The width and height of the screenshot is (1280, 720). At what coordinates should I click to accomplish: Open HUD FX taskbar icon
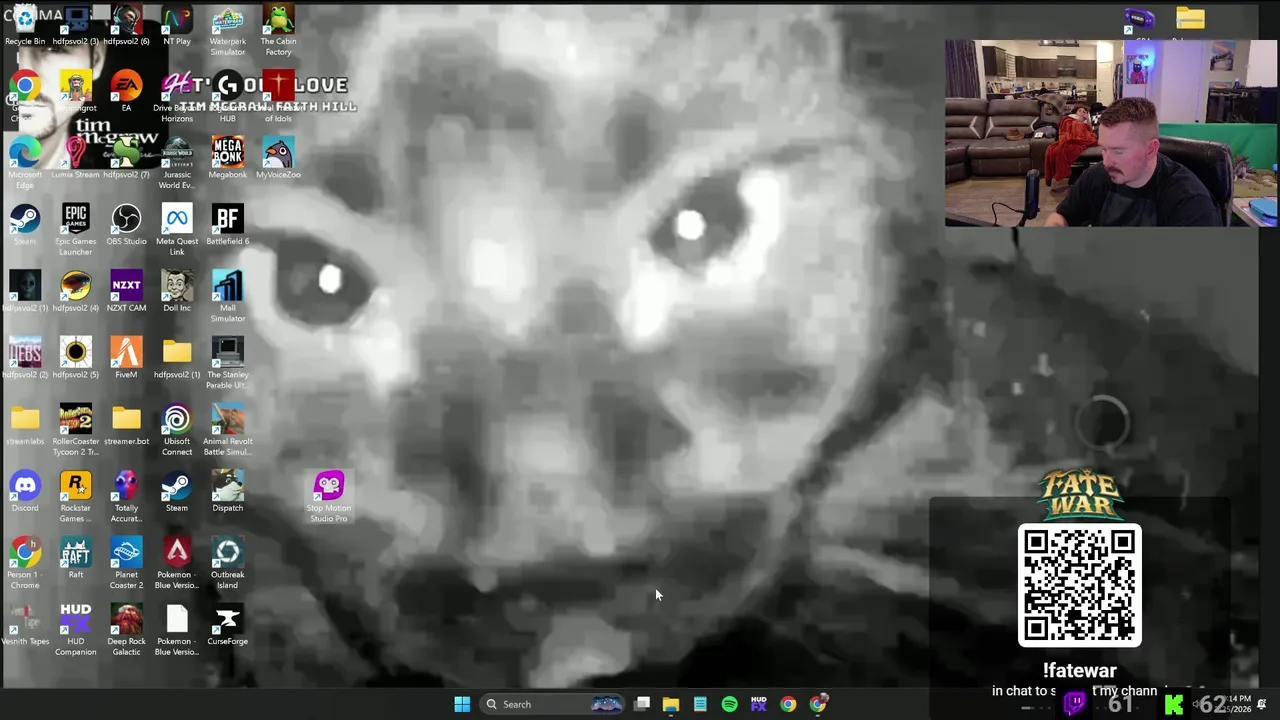tap(759, 704)
